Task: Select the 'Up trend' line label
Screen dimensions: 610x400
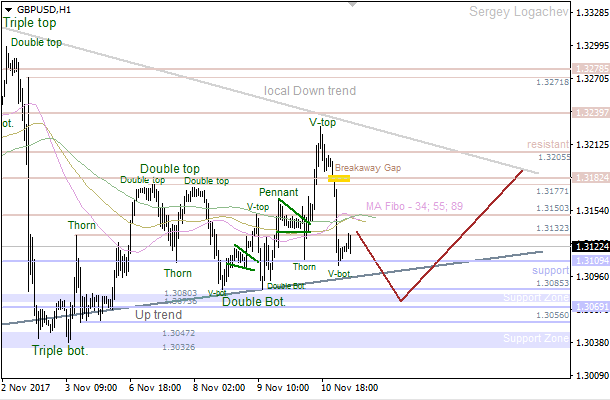Action: click(158, 314)
